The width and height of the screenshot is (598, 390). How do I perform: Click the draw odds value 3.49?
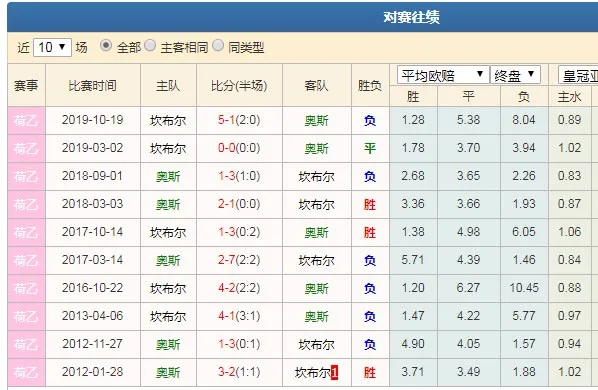[x=468, y=372]
